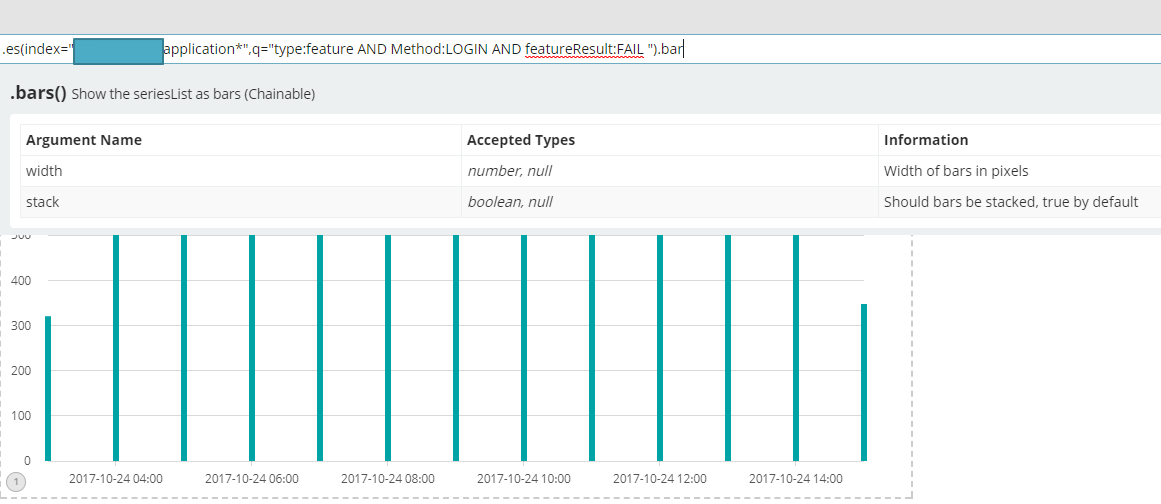Click the 2017-10-24 12:00 x-axis label
Image resolution: width=1161 pixels, height=504 pixels.
click(660, 479)
